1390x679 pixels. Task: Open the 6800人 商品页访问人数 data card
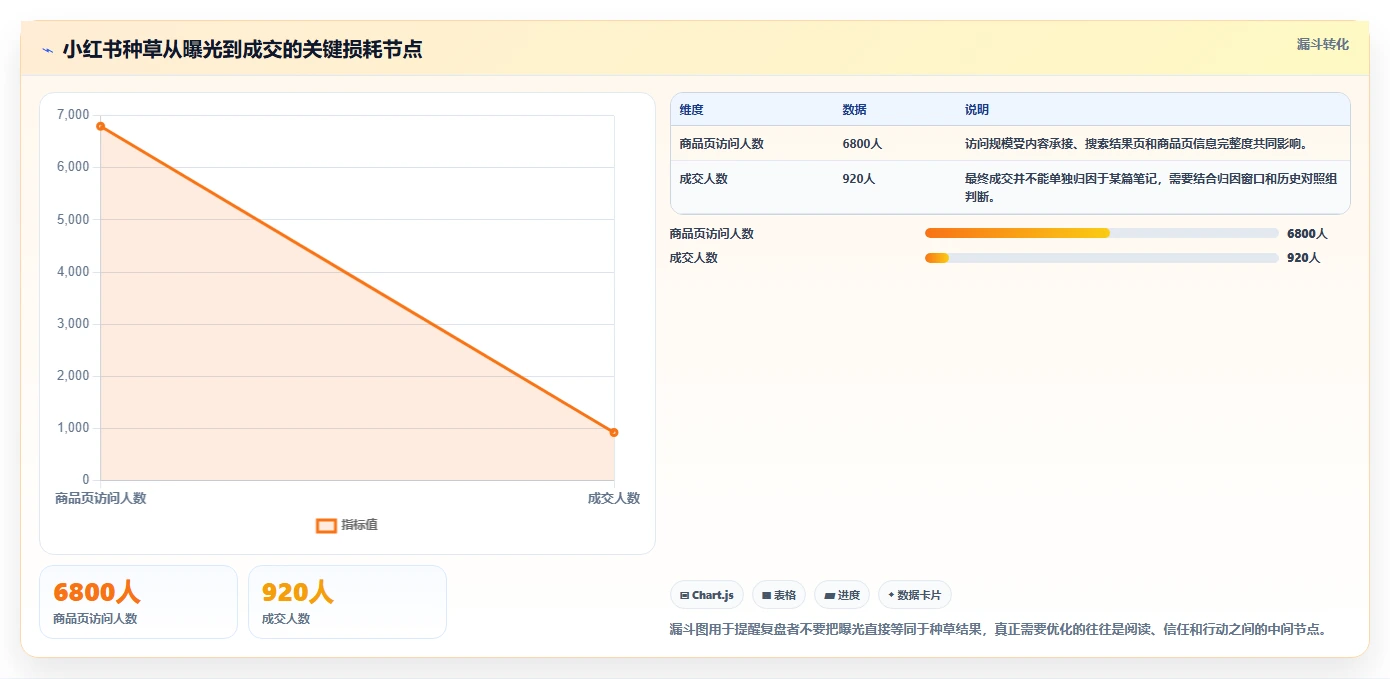click(x=138, y=602)
